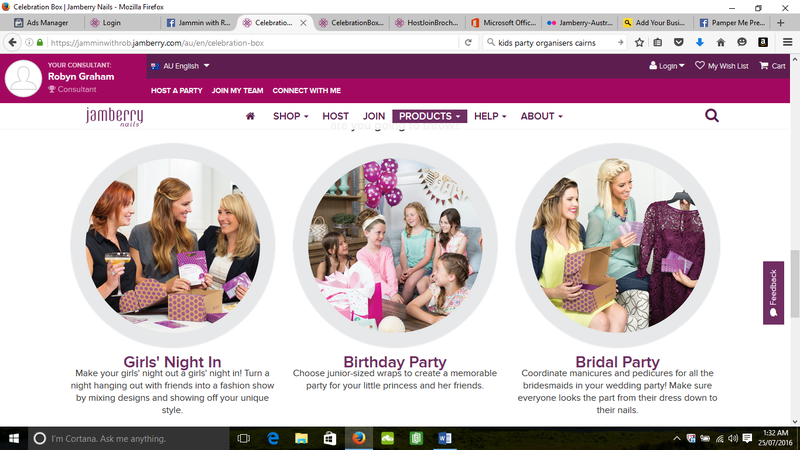Viewport: 800px width, 450px height.
Task: Click the browser search box
Action: [x=555, y=42]
